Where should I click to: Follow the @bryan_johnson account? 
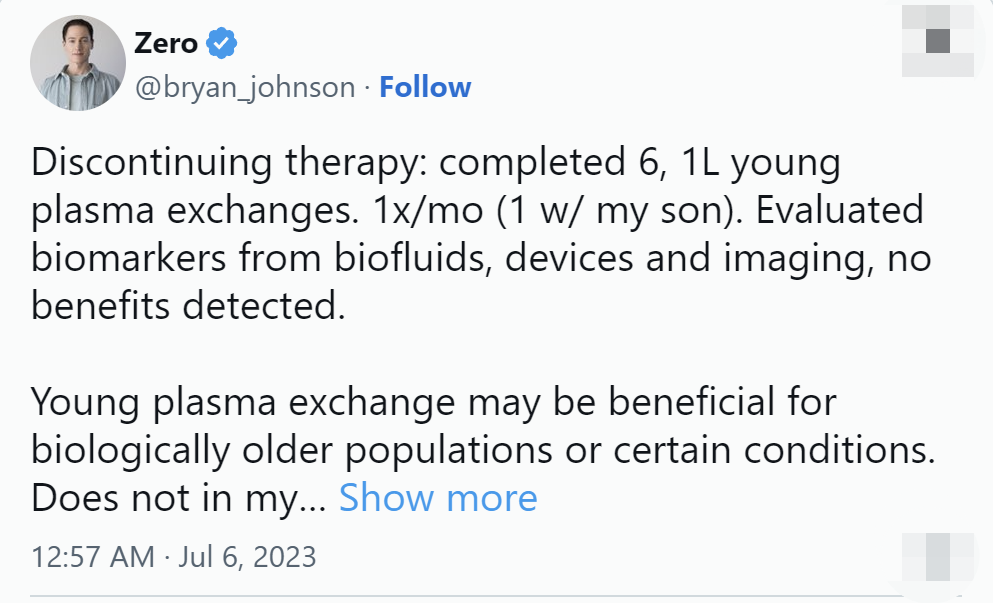[425, 87]
